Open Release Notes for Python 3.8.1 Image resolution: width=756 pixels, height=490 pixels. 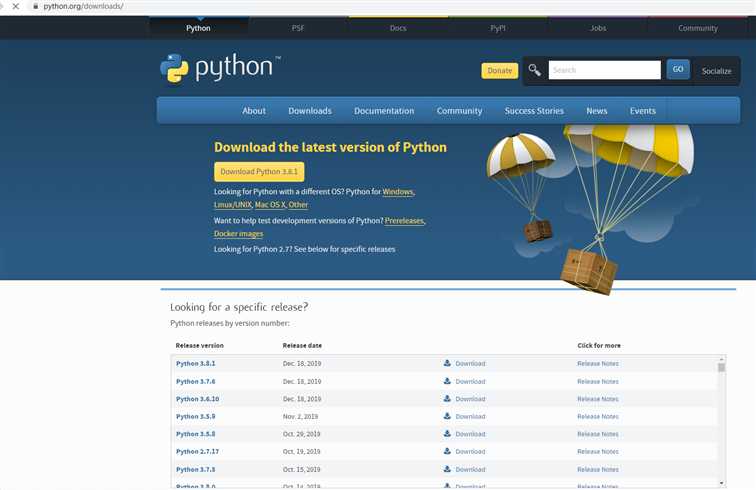[x=598, y=363]
